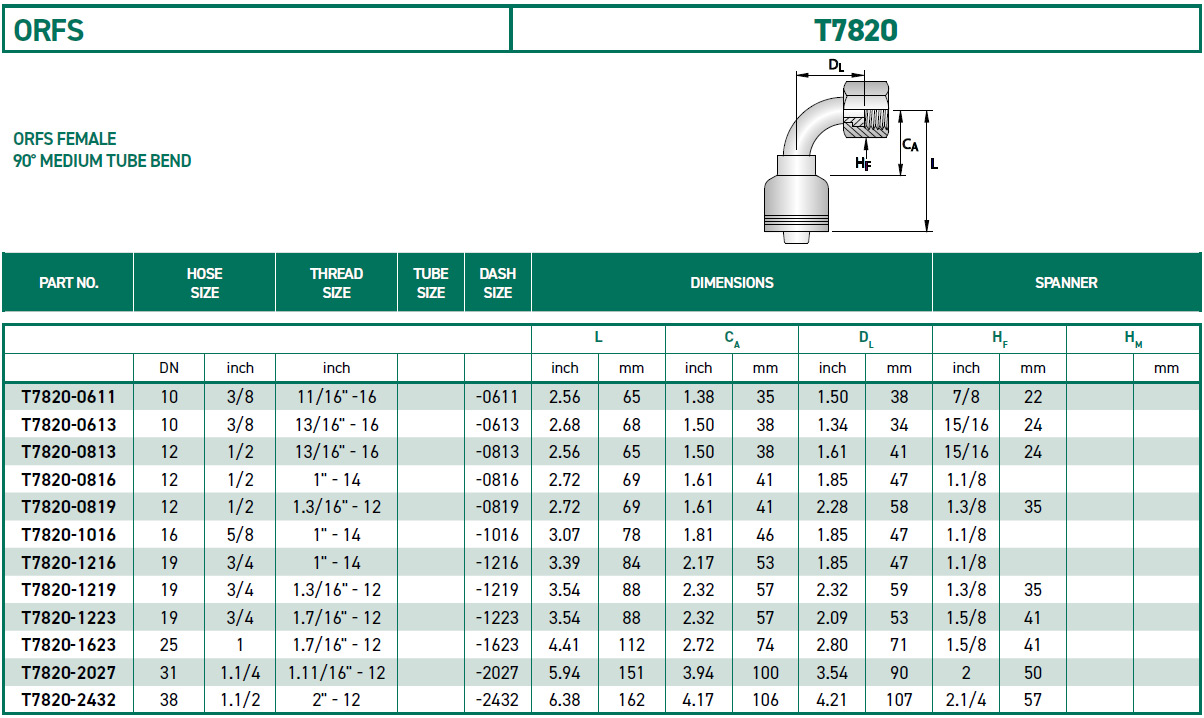Click the TUBE SIZE column header
Screen dimensions: 1204x718
tap(431, 283)
